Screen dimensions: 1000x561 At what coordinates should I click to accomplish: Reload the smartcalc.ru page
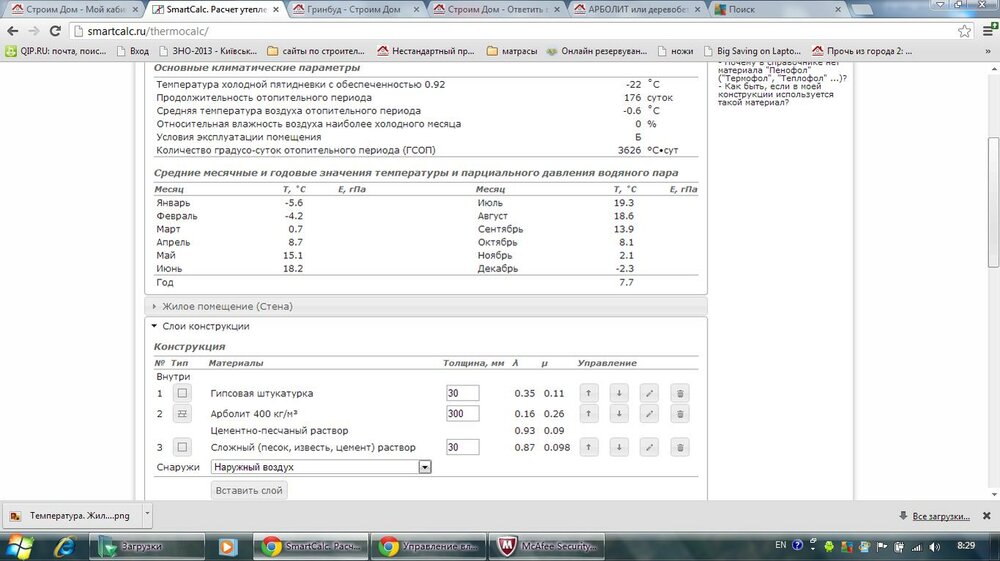(x=55, y=31)
